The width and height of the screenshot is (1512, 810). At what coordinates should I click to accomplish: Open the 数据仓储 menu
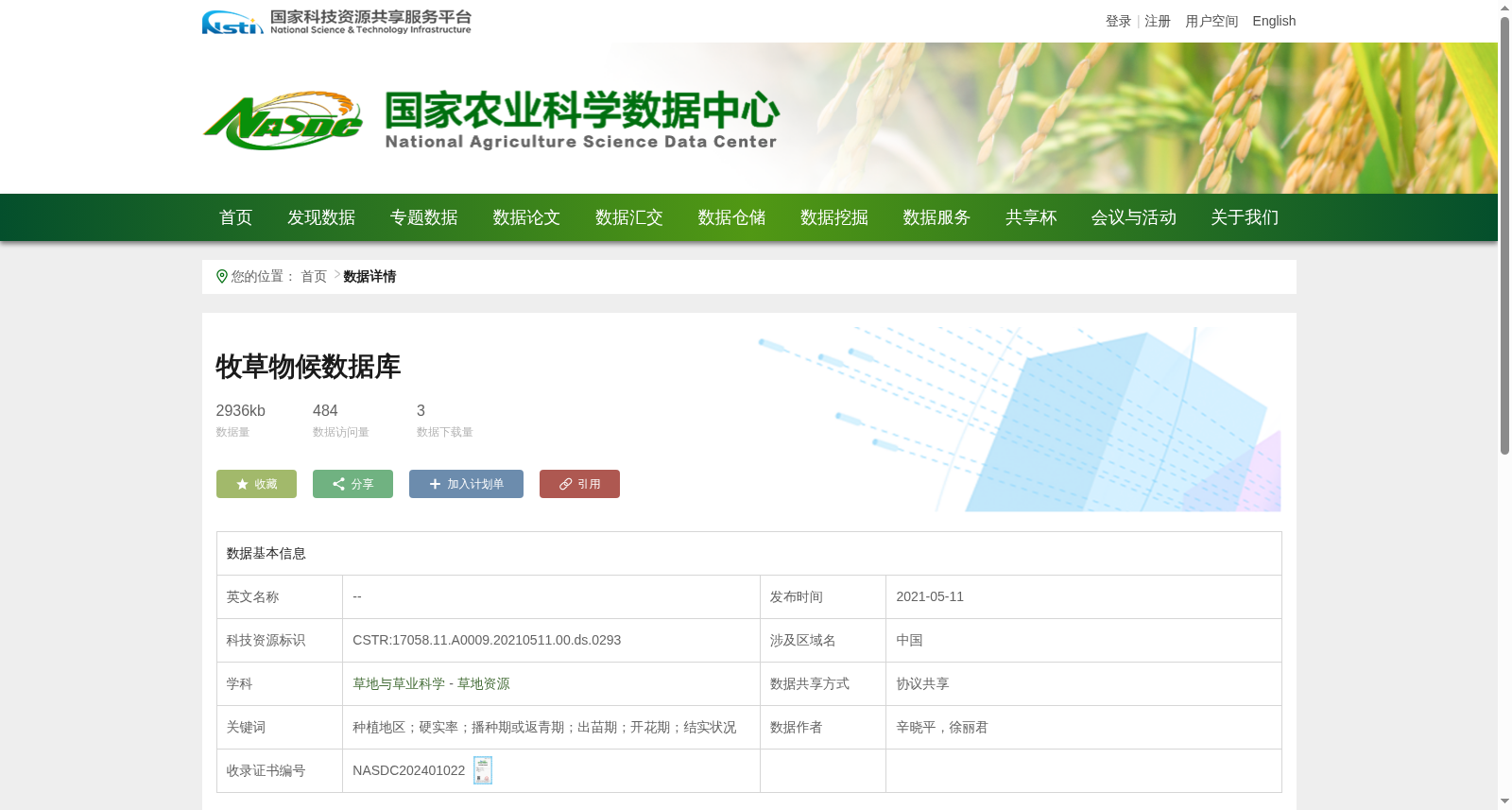tap(731, 217)
